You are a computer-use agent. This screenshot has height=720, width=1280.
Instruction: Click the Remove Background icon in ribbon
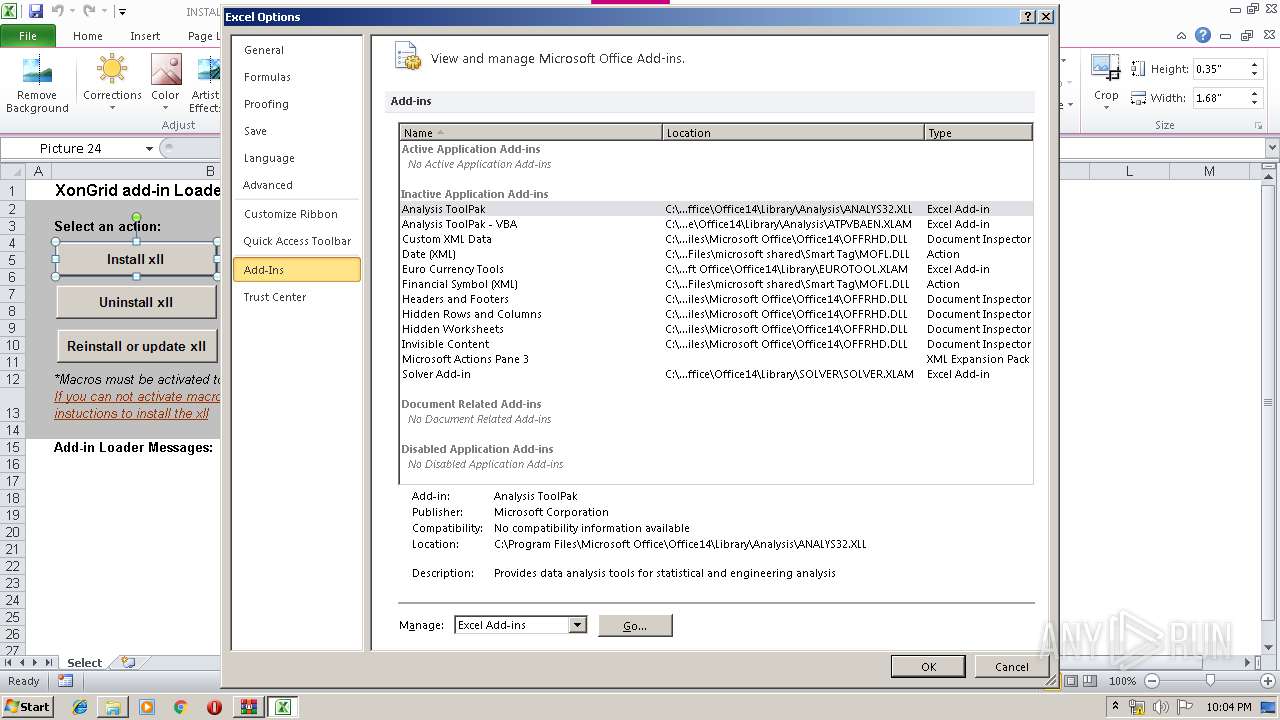pos(37,70)
